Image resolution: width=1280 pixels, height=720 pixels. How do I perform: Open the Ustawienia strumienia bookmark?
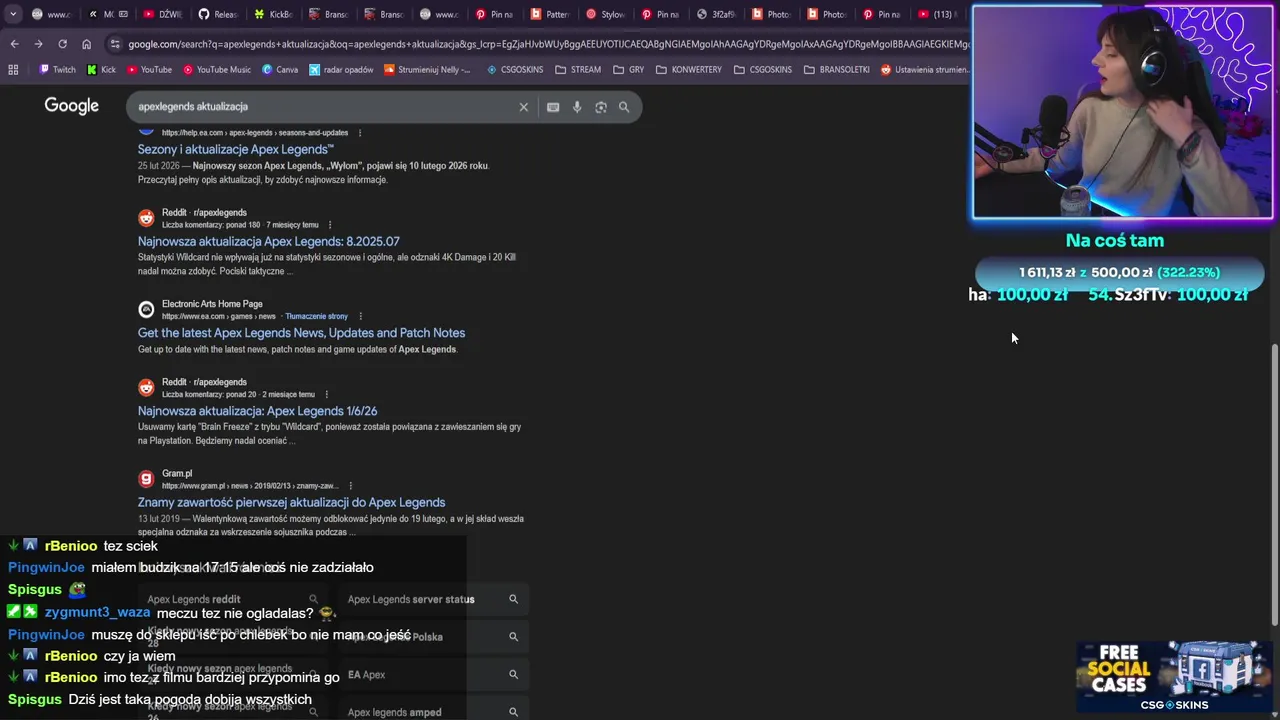click(925, 69)
